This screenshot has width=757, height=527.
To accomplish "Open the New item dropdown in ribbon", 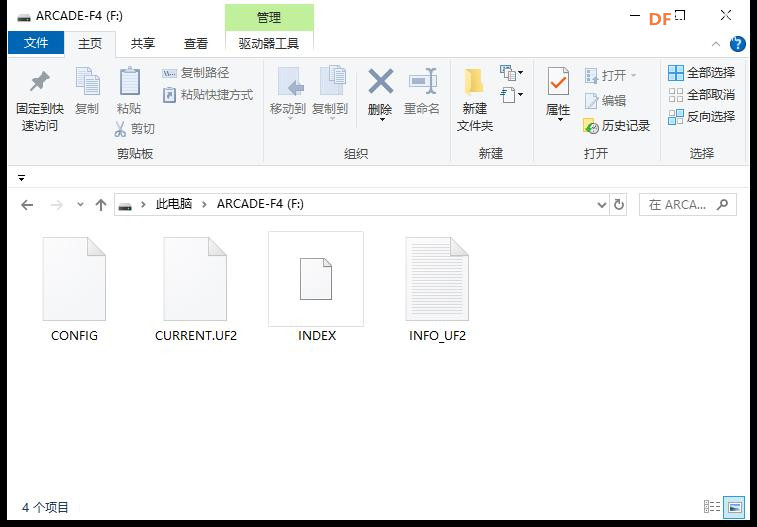I will tap(511, 73).
